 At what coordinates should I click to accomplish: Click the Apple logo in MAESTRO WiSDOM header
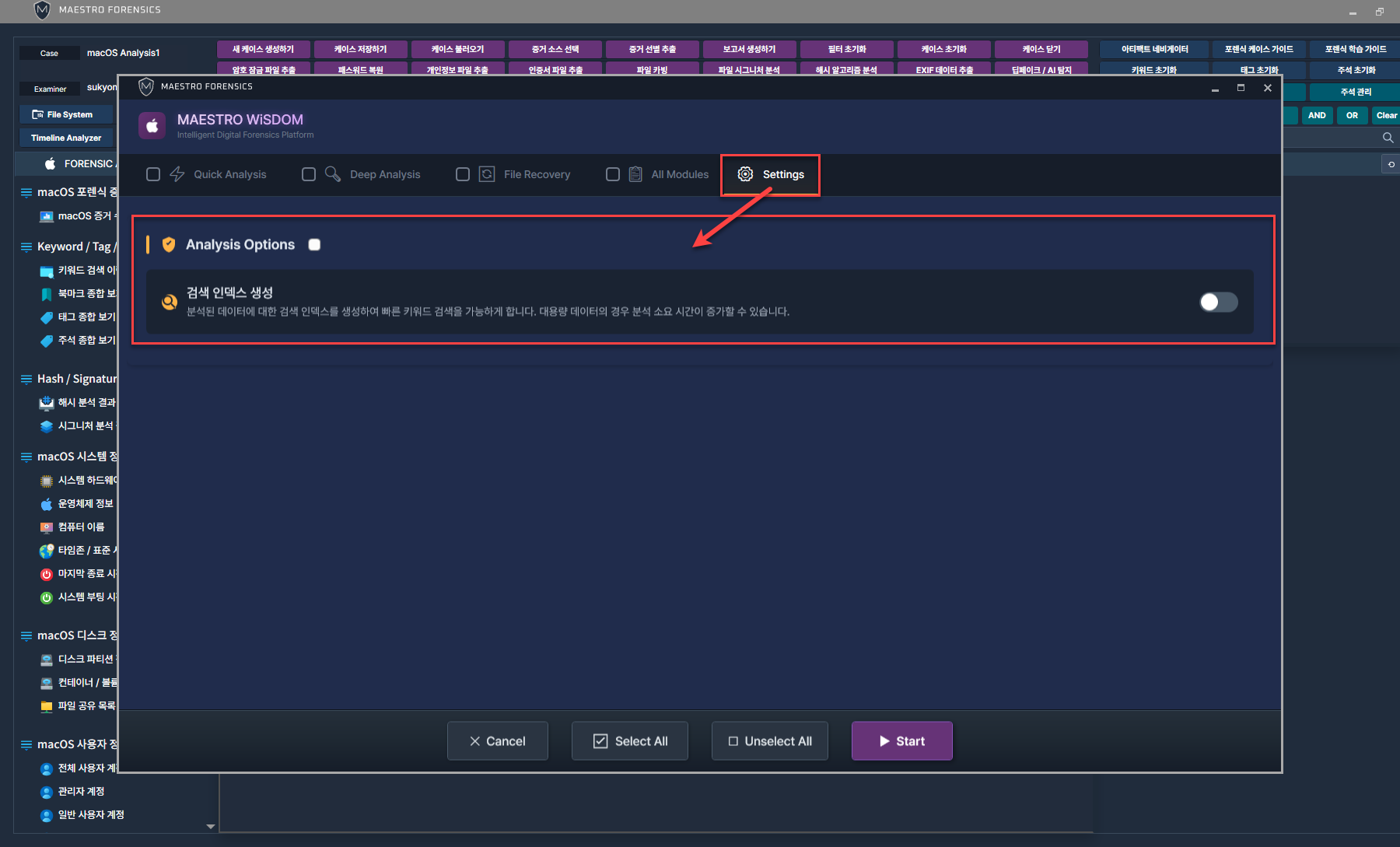(x=152, y=125)
